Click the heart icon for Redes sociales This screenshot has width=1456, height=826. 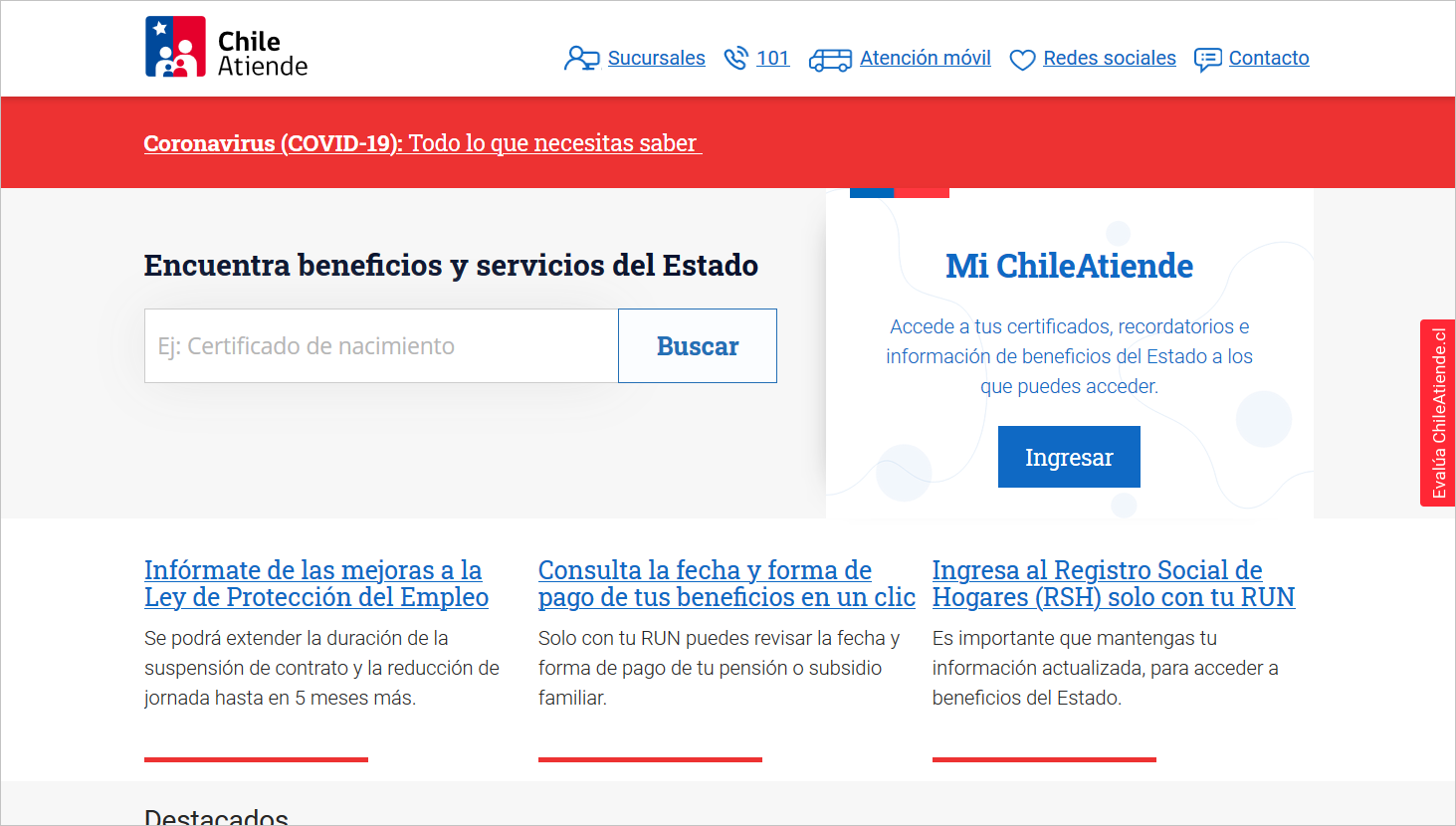(1022, 61)
